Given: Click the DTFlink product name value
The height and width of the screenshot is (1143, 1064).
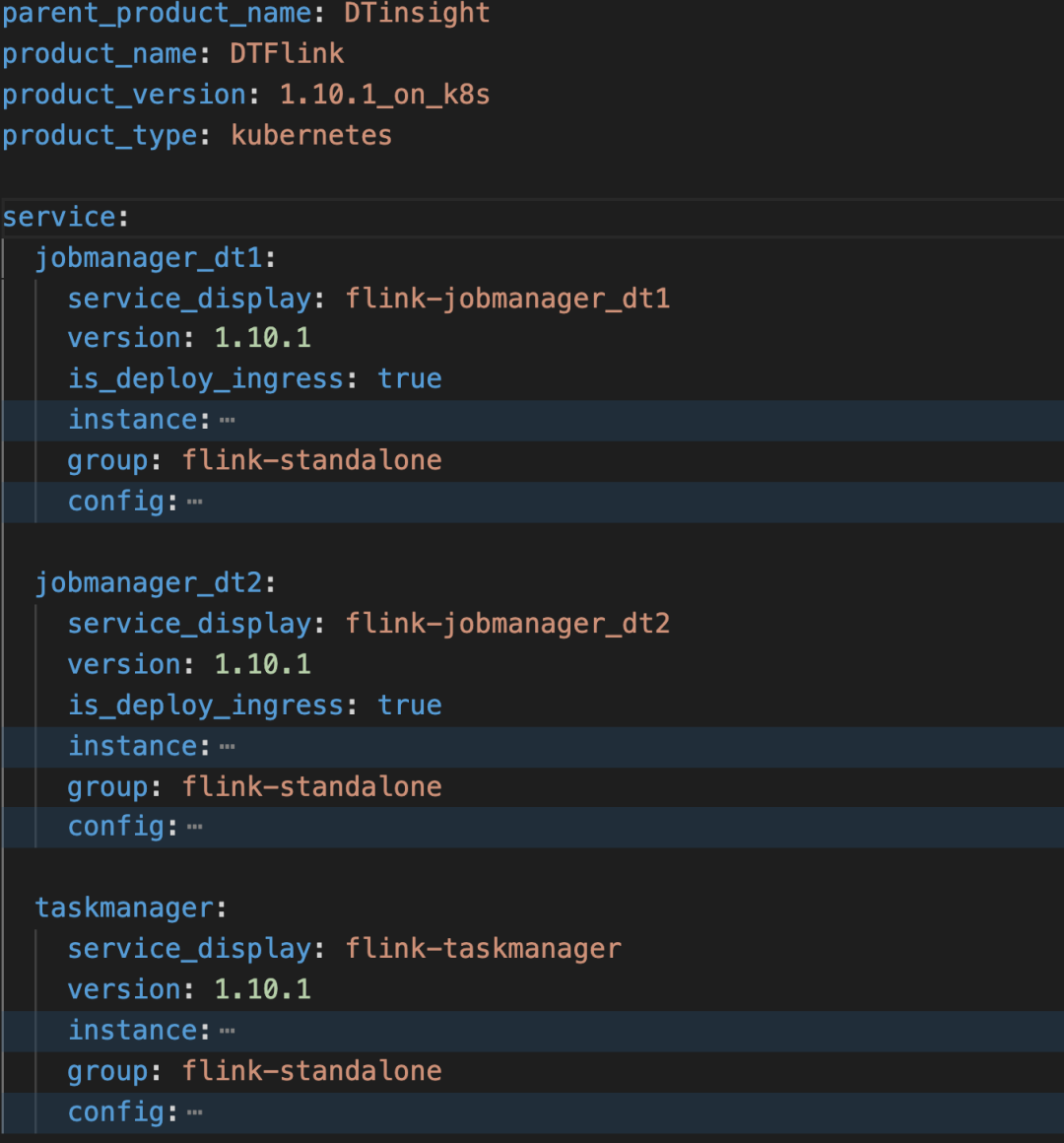Looking at the screenshot, I should click(287, 53).
